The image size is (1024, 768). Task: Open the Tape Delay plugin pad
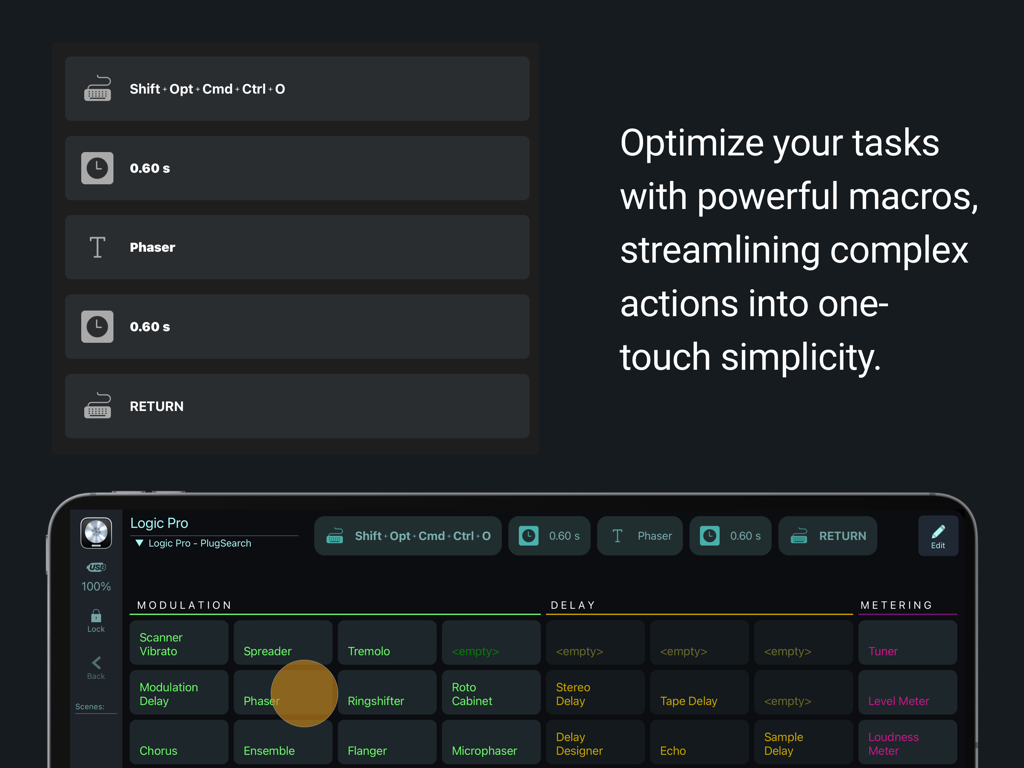[699, 692]
